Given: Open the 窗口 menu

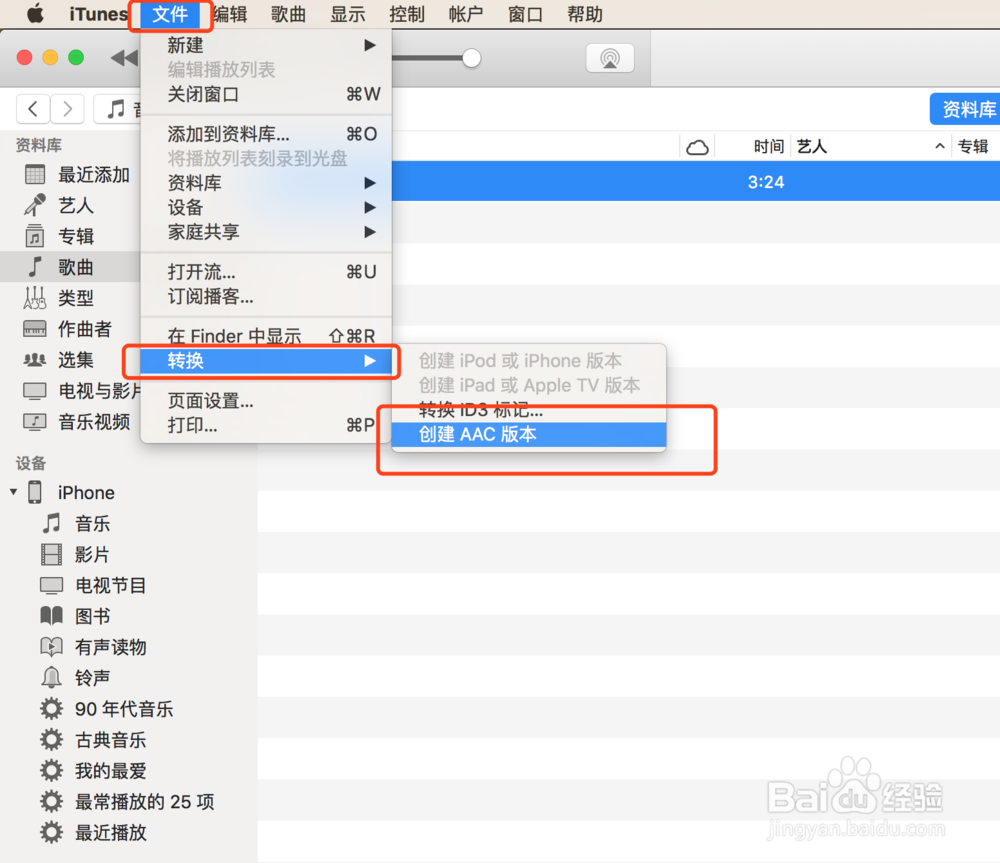Looking at the screenshot, I should (525, 14).
